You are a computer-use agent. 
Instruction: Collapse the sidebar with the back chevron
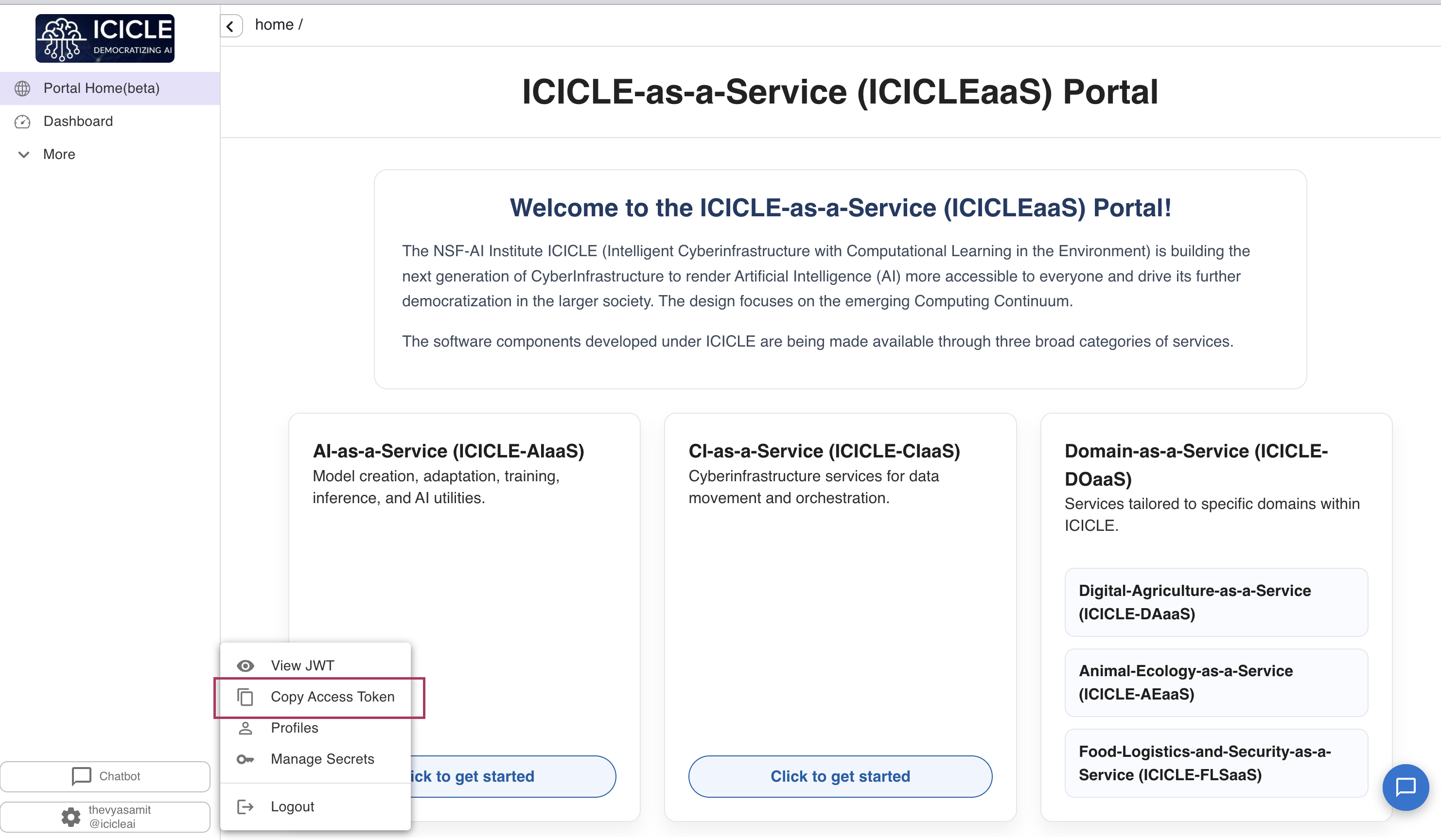231,26
